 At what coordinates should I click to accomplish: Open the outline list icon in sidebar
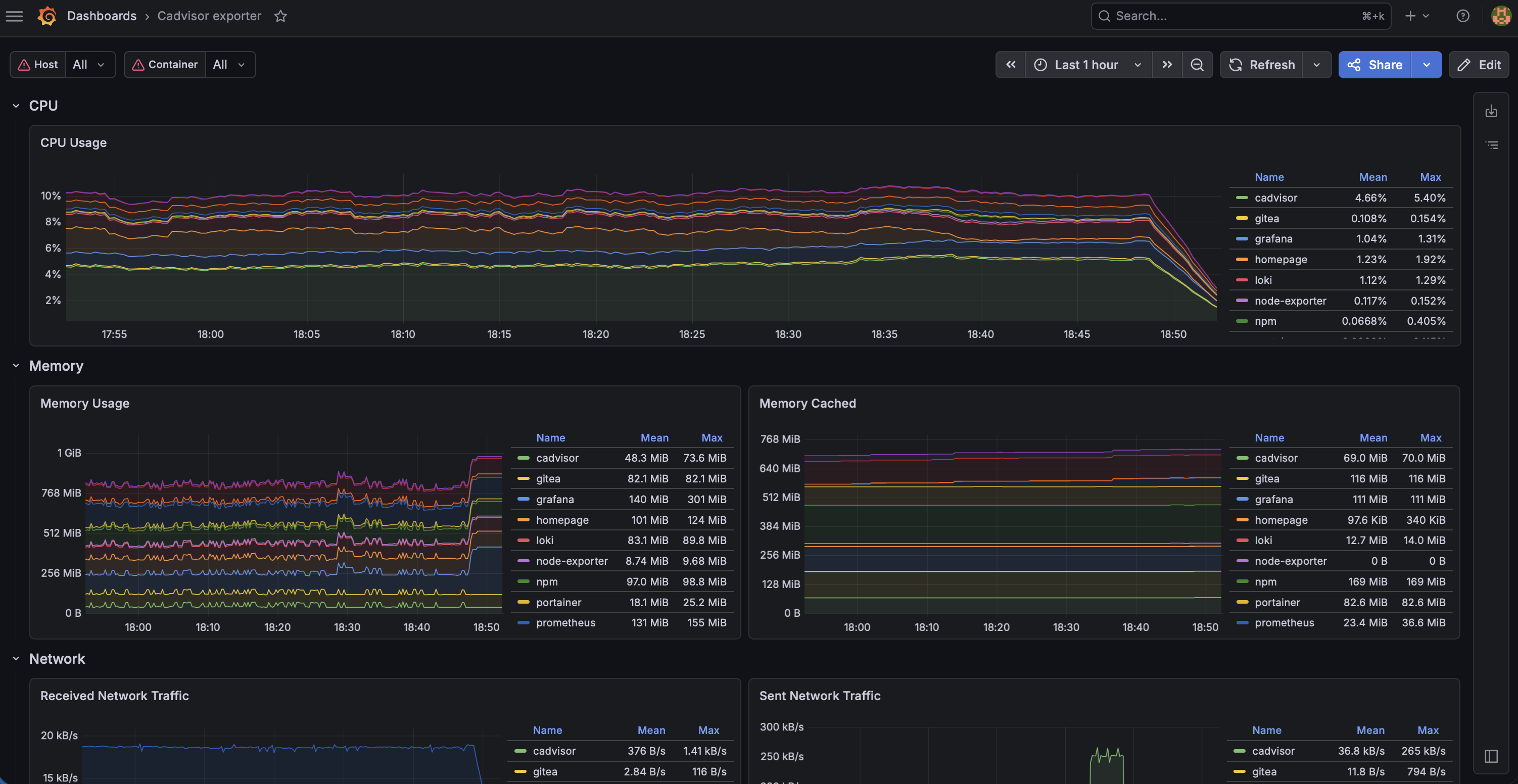(1491, 145)
